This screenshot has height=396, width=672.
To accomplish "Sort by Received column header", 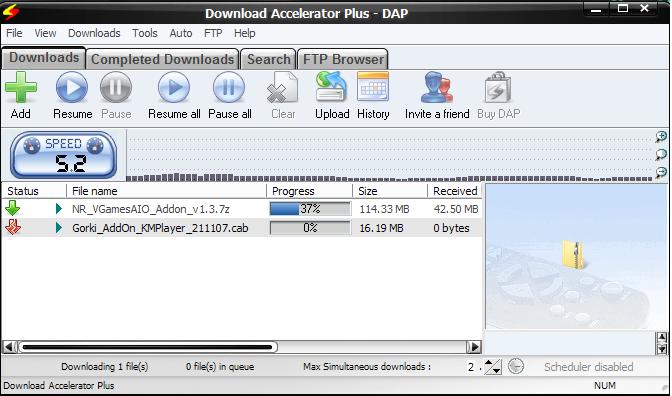I will [x=455, y=191].
